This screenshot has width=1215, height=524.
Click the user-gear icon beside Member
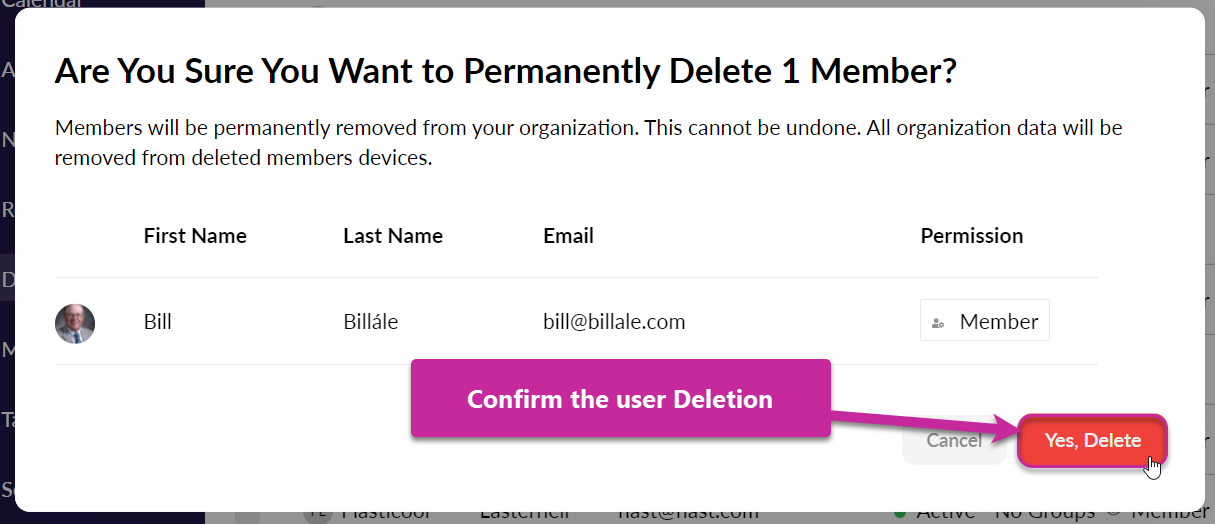938,323
